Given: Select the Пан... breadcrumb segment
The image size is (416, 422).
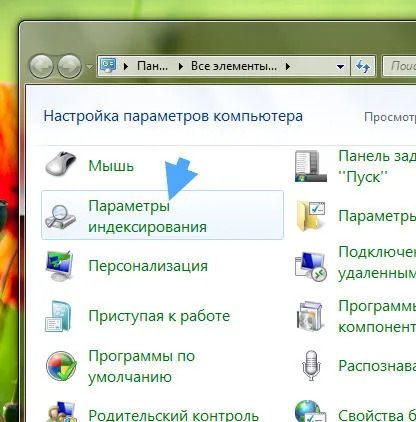Looking at the screenshot, I should coord(152,66).
